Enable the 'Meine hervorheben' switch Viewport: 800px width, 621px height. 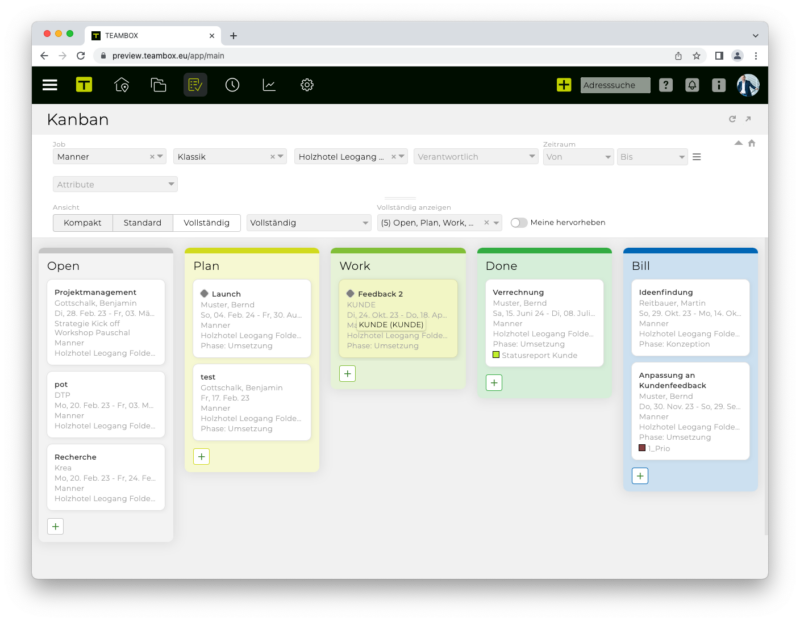(518, 223)
